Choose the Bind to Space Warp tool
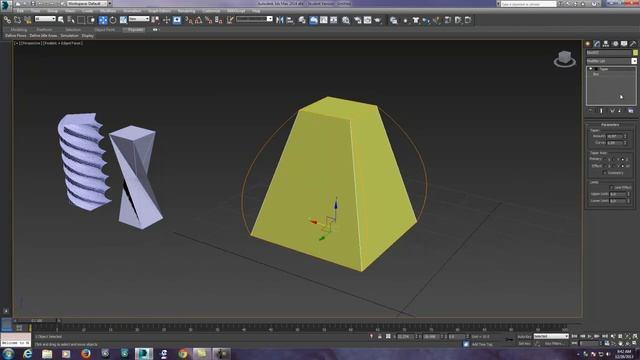 [28, 20]
